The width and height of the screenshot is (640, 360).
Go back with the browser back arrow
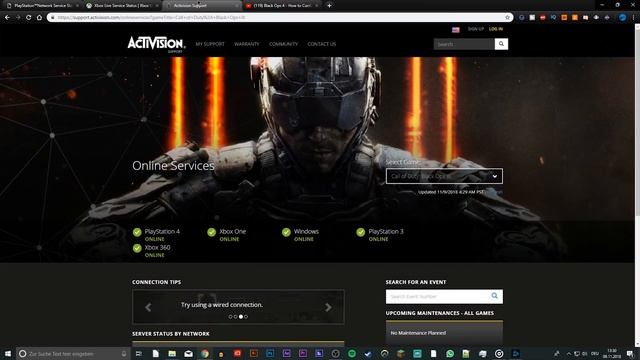[7, 18]
